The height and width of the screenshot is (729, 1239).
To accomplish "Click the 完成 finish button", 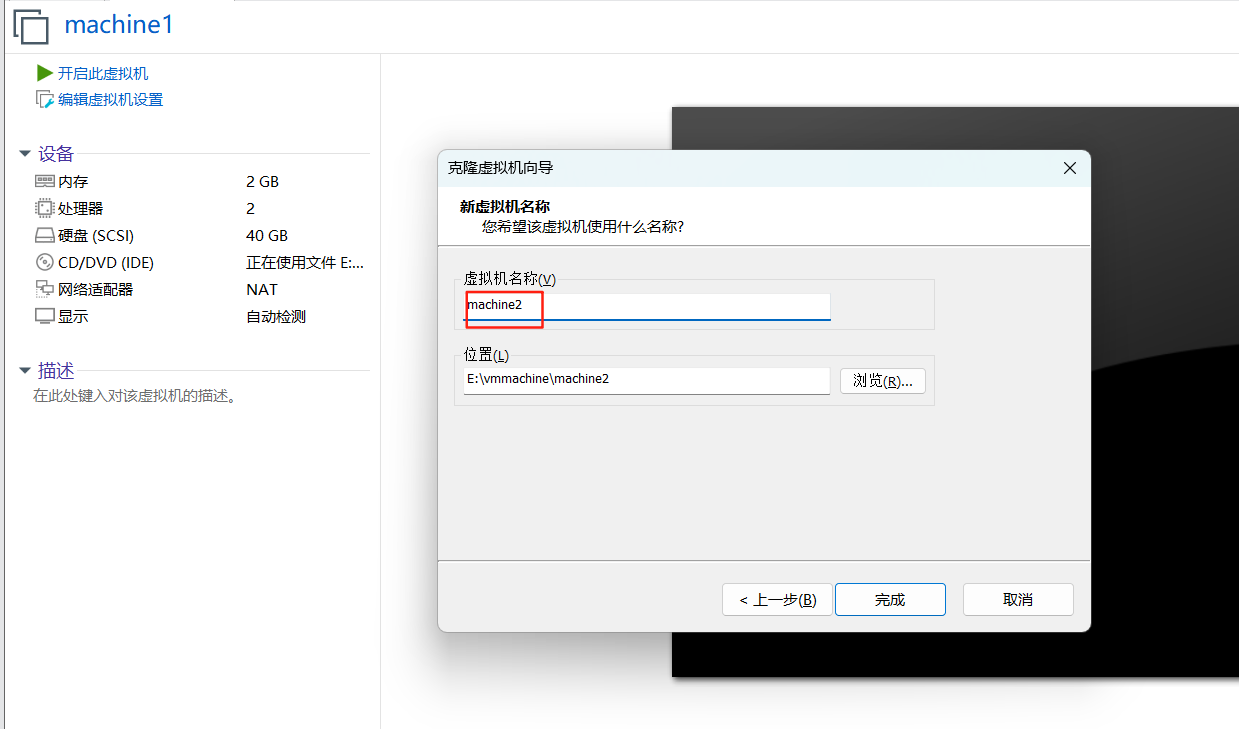I will (890, 600).
